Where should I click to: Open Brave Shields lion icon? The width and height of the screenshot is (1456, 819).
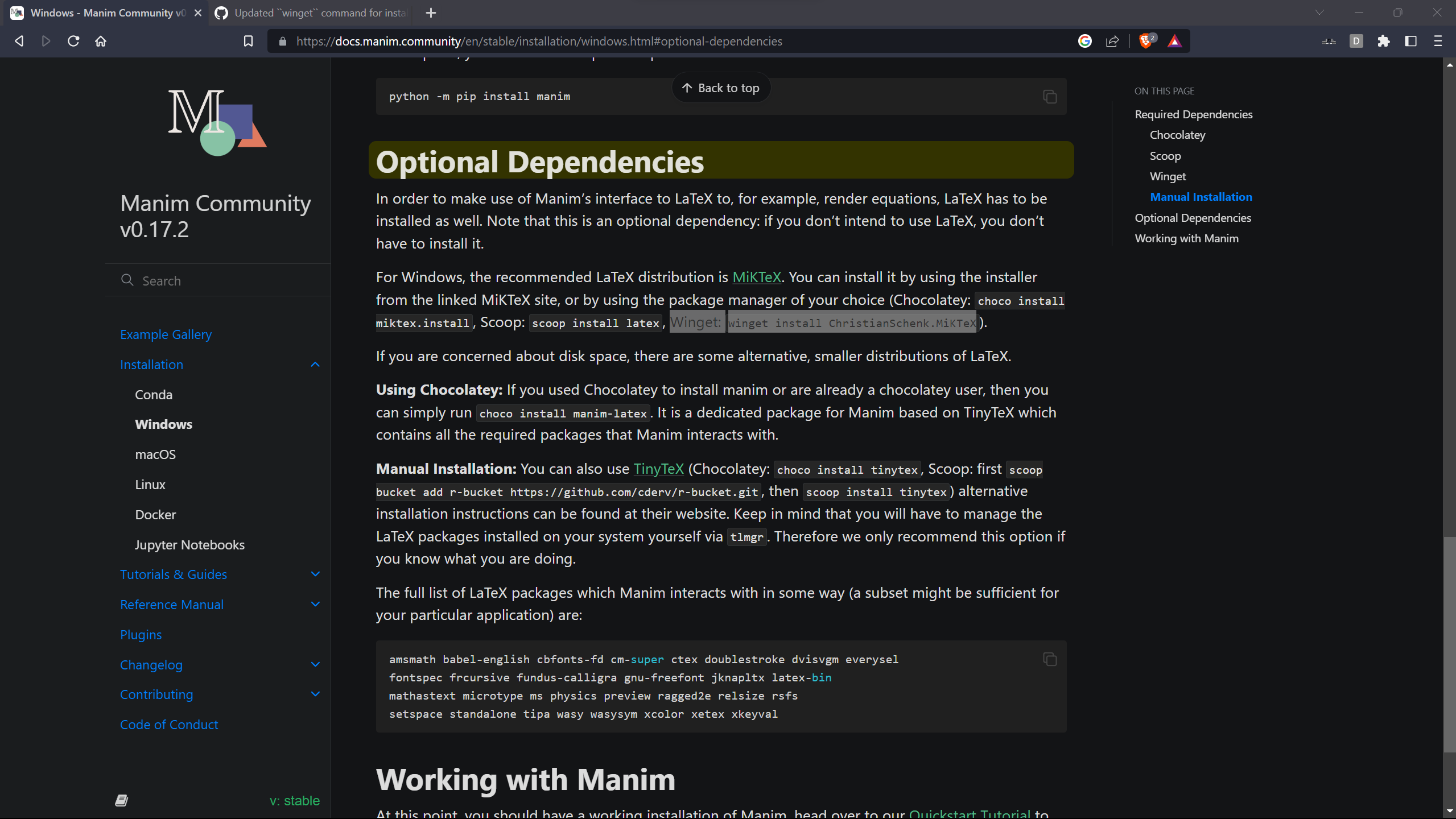pyautogui.click(x=1146, y=41)
